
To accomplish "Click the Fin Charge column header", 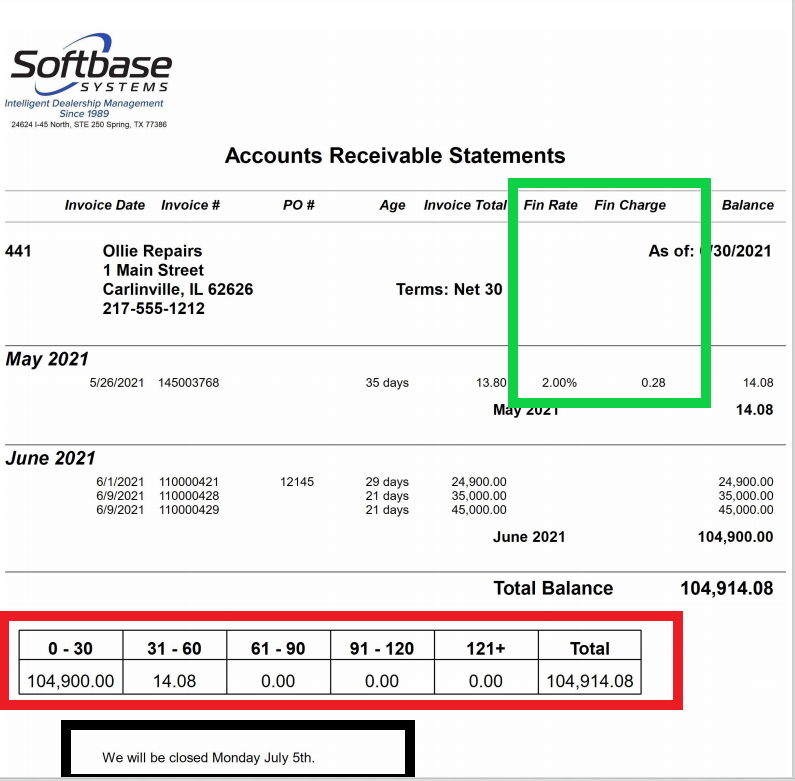I will coord(630,205).
